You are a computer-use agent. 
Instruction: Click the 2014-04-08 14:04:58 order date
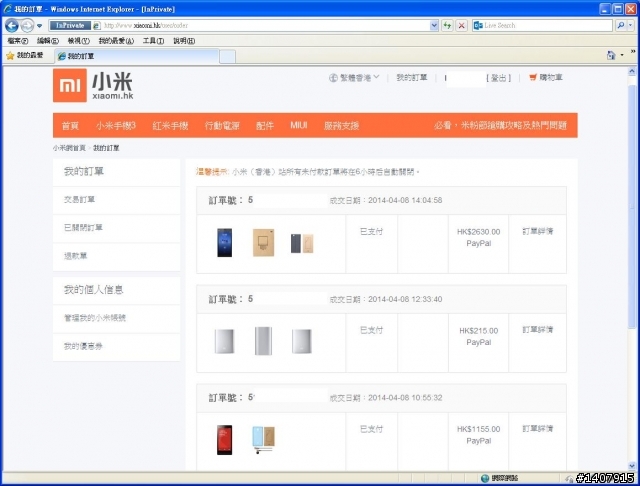(x=405, y=200)
